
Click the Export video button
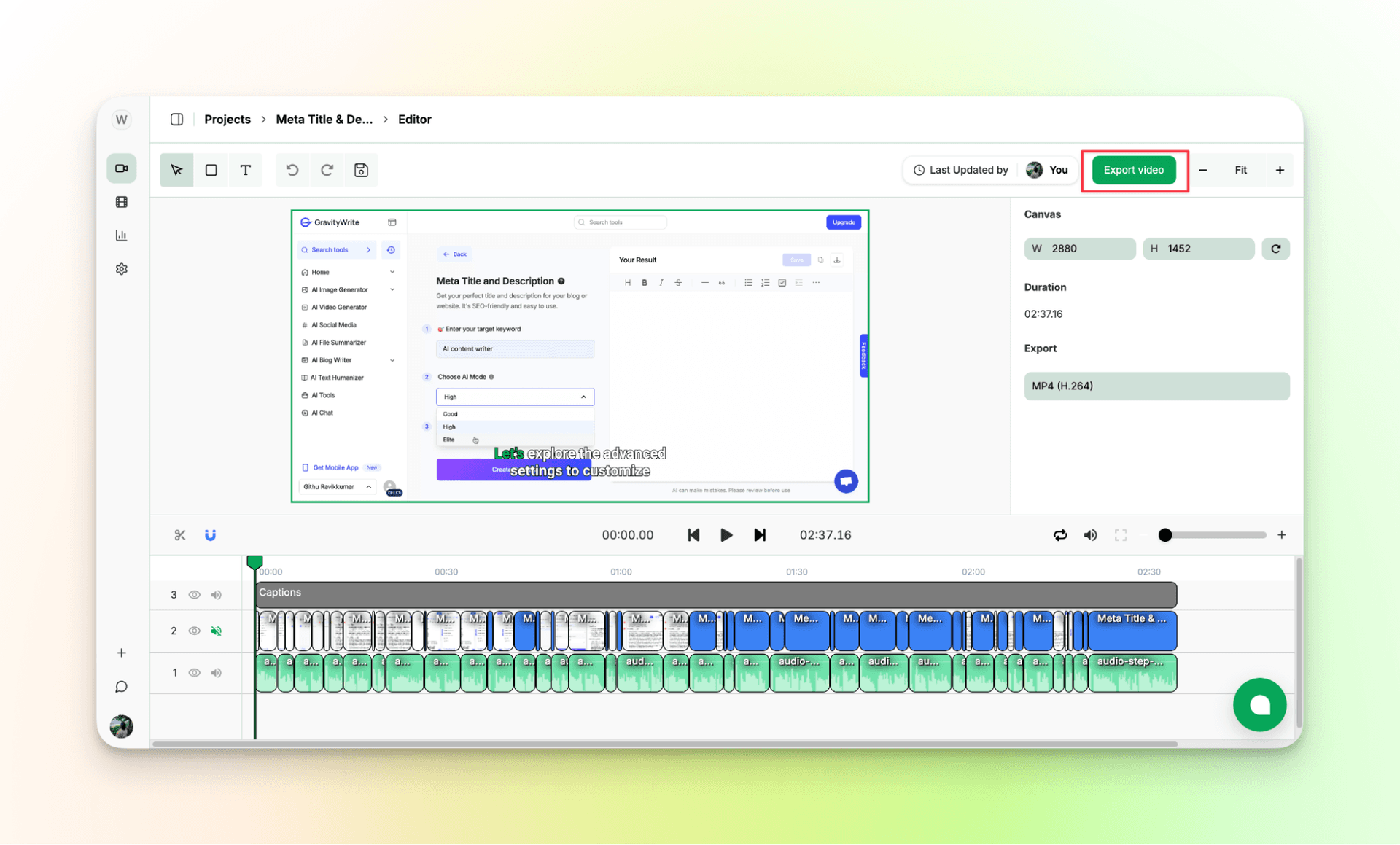pos(1133,170)
